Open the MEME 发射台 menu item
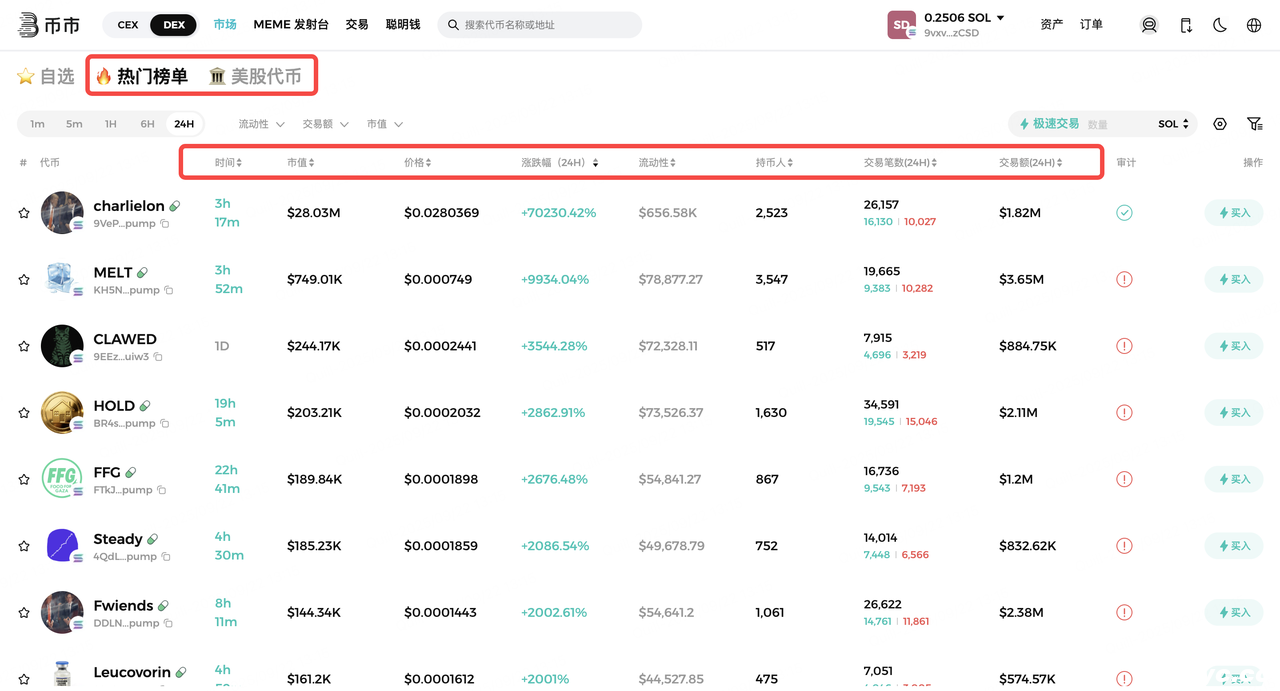Viewport: 1280px width, 691px height. pyautogui.click(x=291, y=24)
